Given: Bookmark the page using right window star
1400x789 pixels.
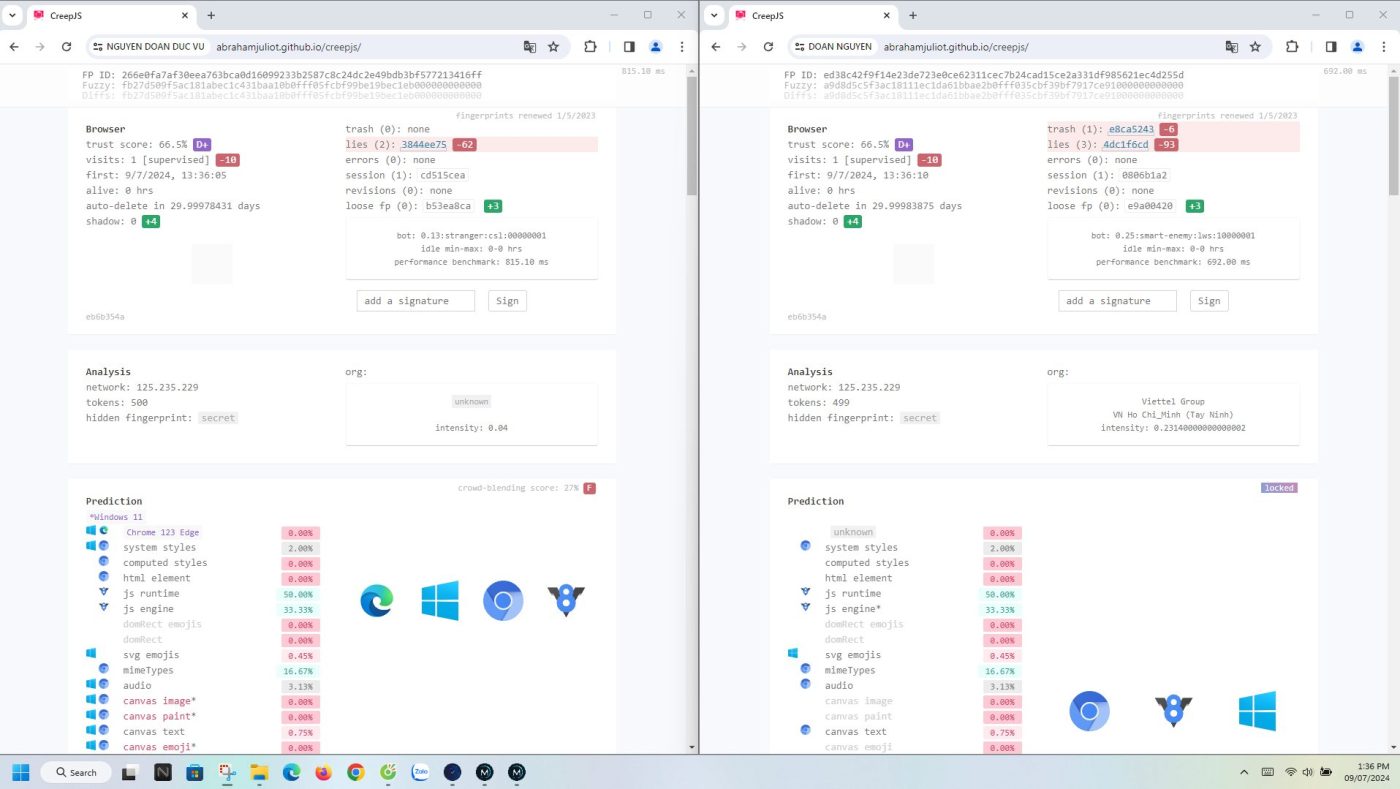Looking at the screenshot, I should point(1255,47).
